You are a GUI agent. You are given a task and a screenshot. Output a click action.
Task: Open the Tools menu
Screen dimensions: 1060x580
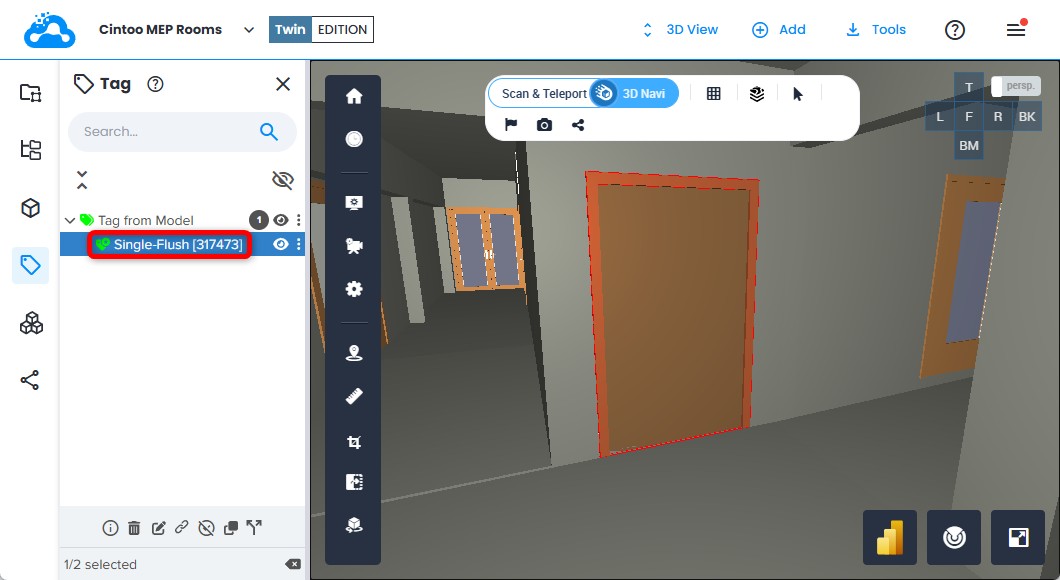pyautogui.click(x=875, y=30)
